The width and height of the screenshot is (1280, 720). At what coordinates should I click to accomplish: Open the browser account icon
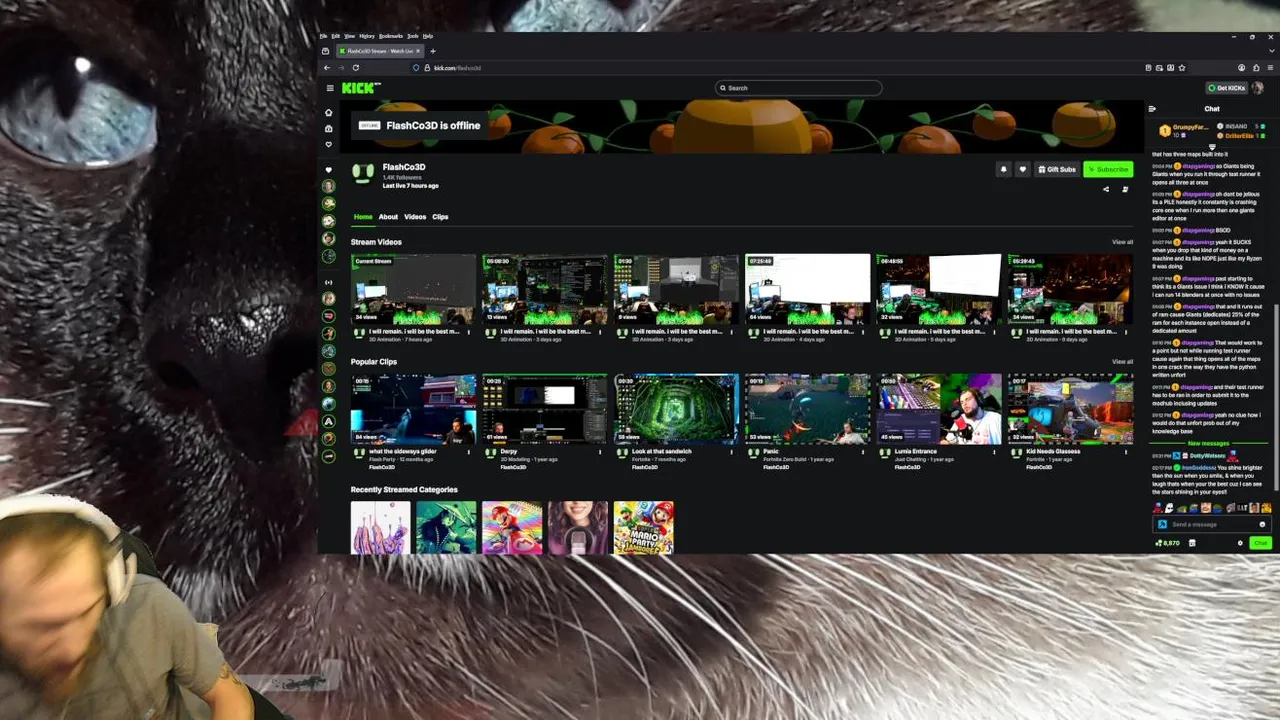1241,68
